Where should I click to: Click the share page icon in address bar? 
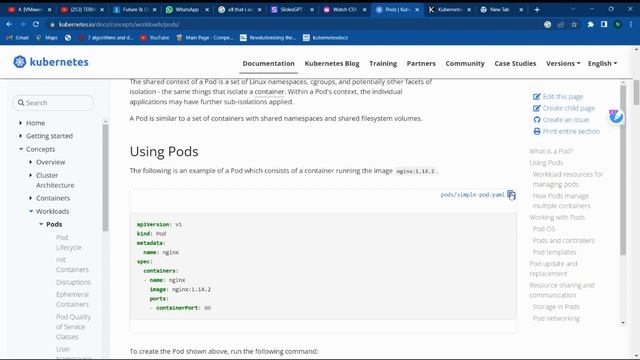tap(561, 24)
